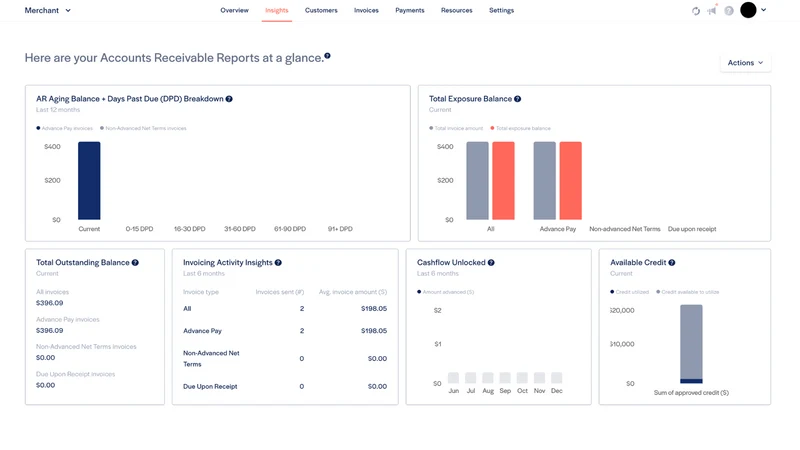Click Non-advanced Net Terms axis label

[x=625, y=229]
